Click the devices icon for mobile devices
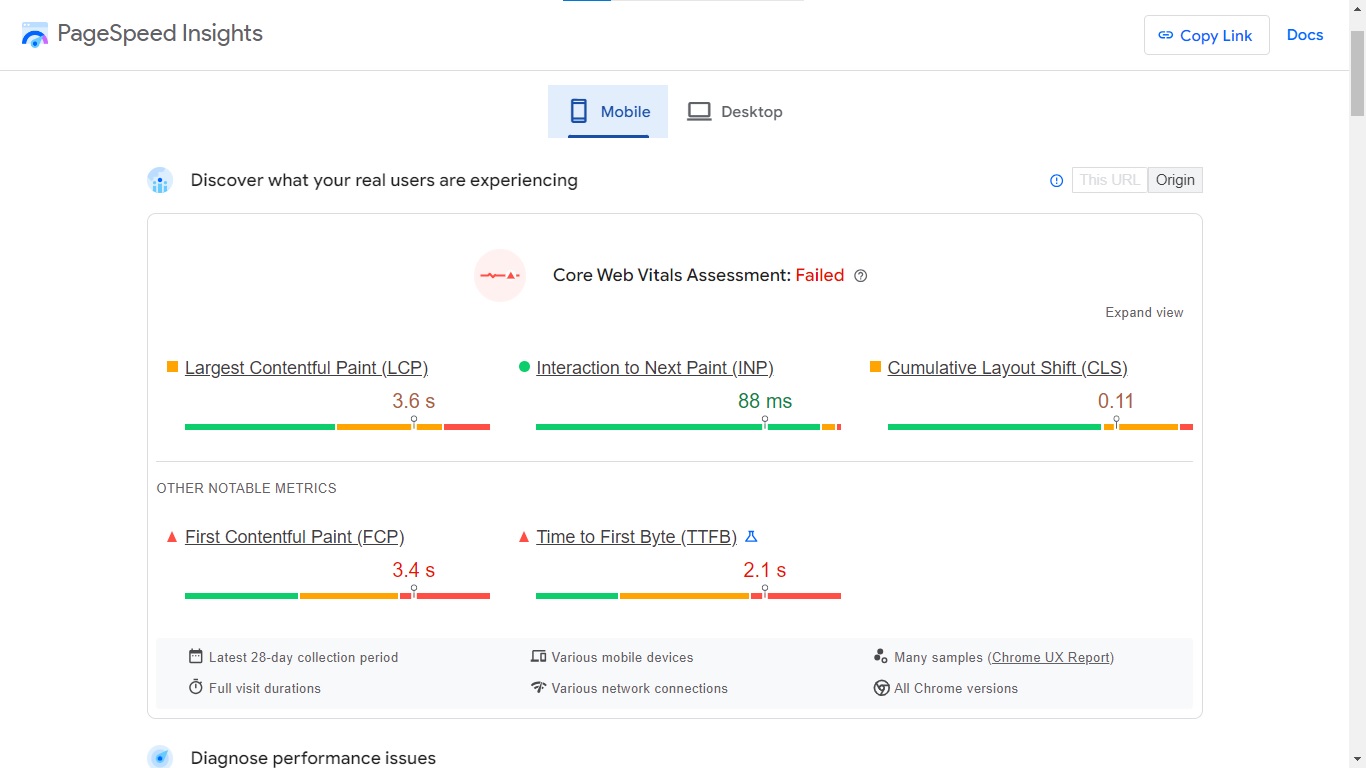Viewport: 1366px width, 768px height. (539, 656)
